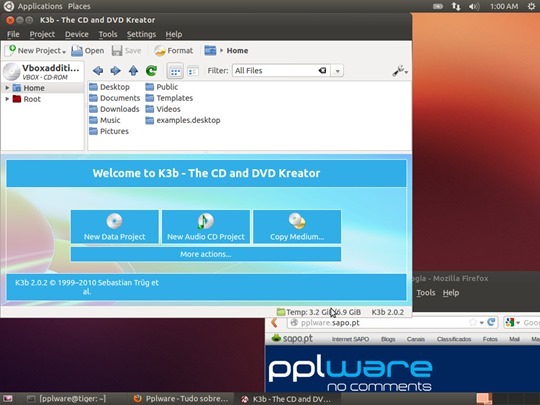Start a New Audio CD Project
The image size is (540, 405).
(x=206, y=227)
